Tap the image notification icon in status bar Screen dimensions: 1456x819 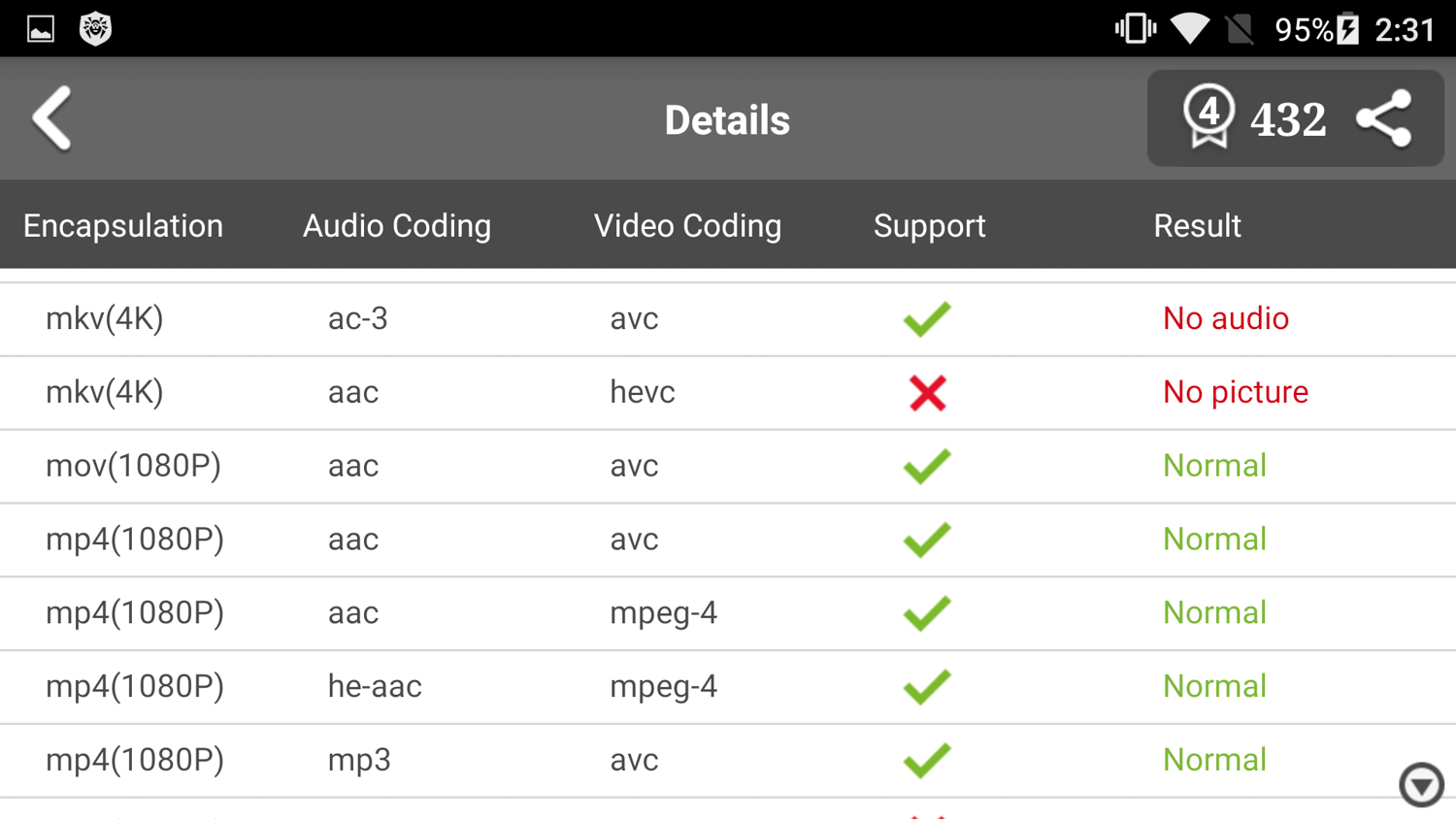pyautogui.click(x=41, y=29)
